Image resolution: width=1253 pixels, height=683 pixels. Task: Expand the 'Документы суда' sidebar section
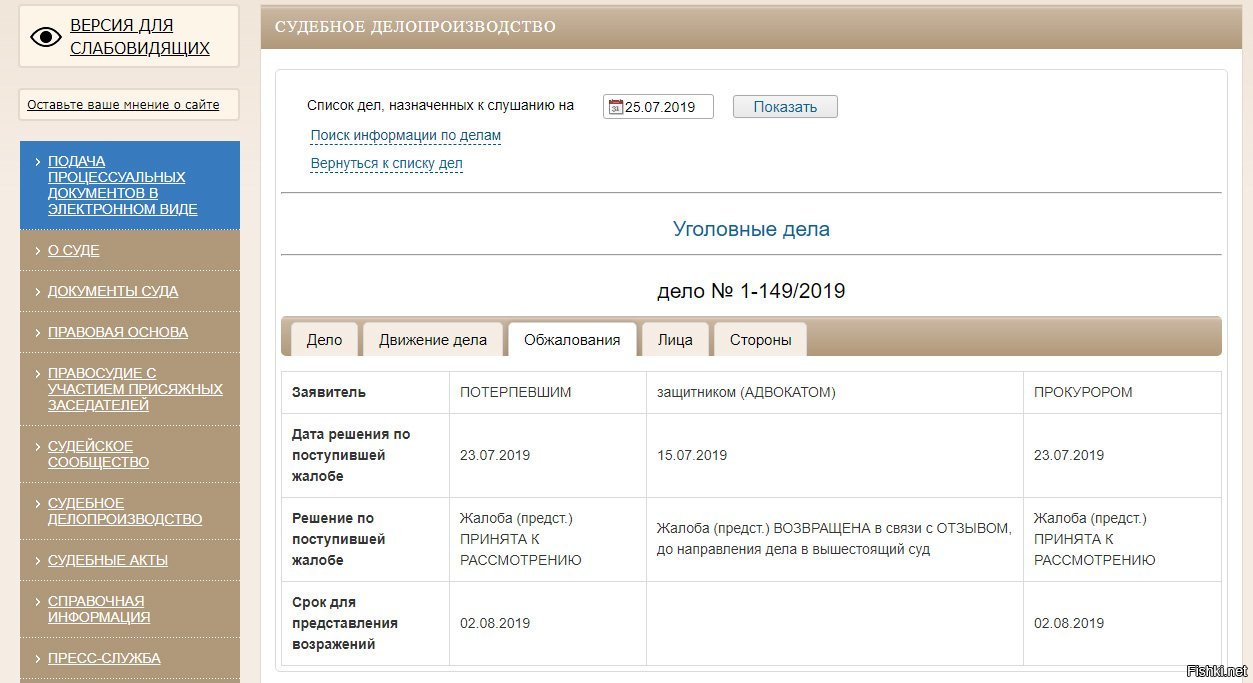pyautogui.click(x=113, y=291)
